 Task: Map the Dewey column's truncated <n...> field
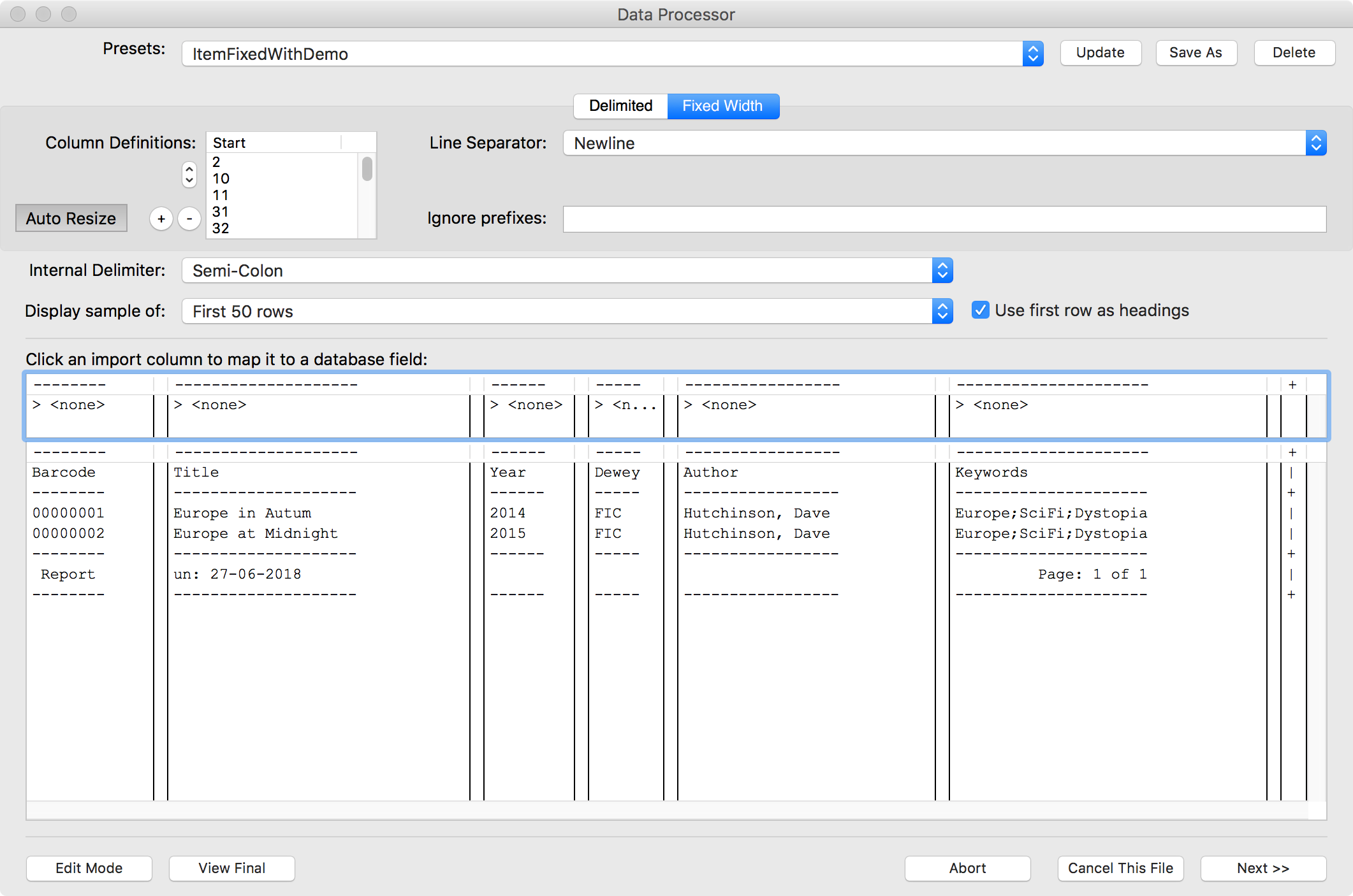[x=625, y=405]
